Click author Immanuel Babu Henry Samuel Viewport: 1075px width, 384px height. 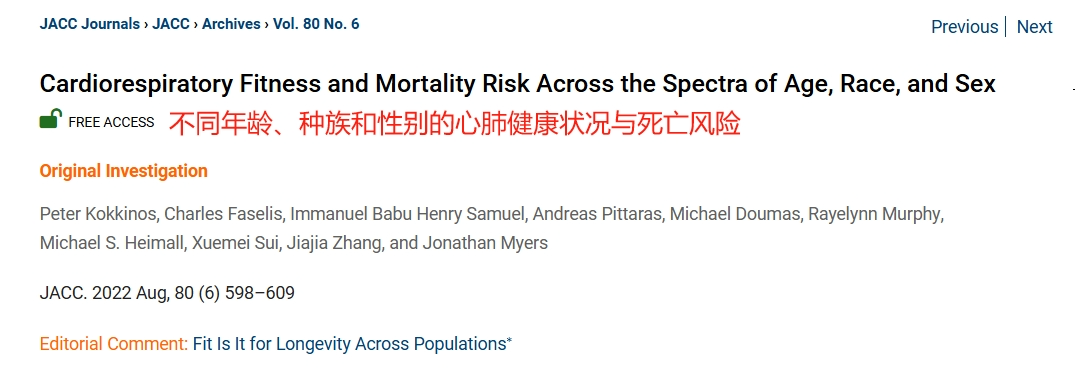click(x=407, y=214)
